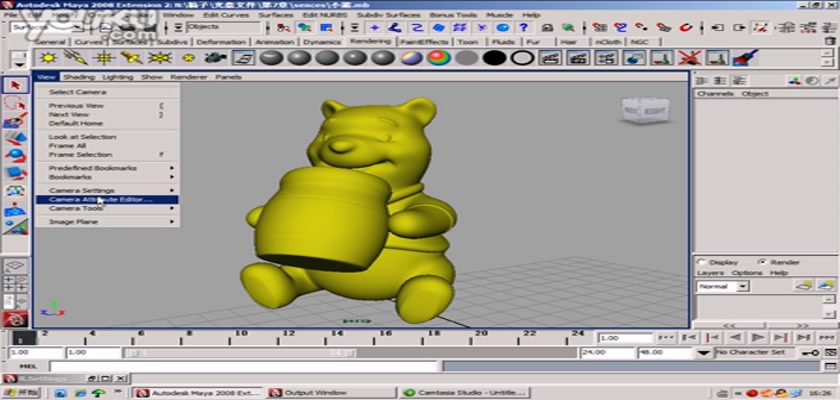Apply the black surface shader material
The height and width of the screenshot is (400, 840).
494,57
